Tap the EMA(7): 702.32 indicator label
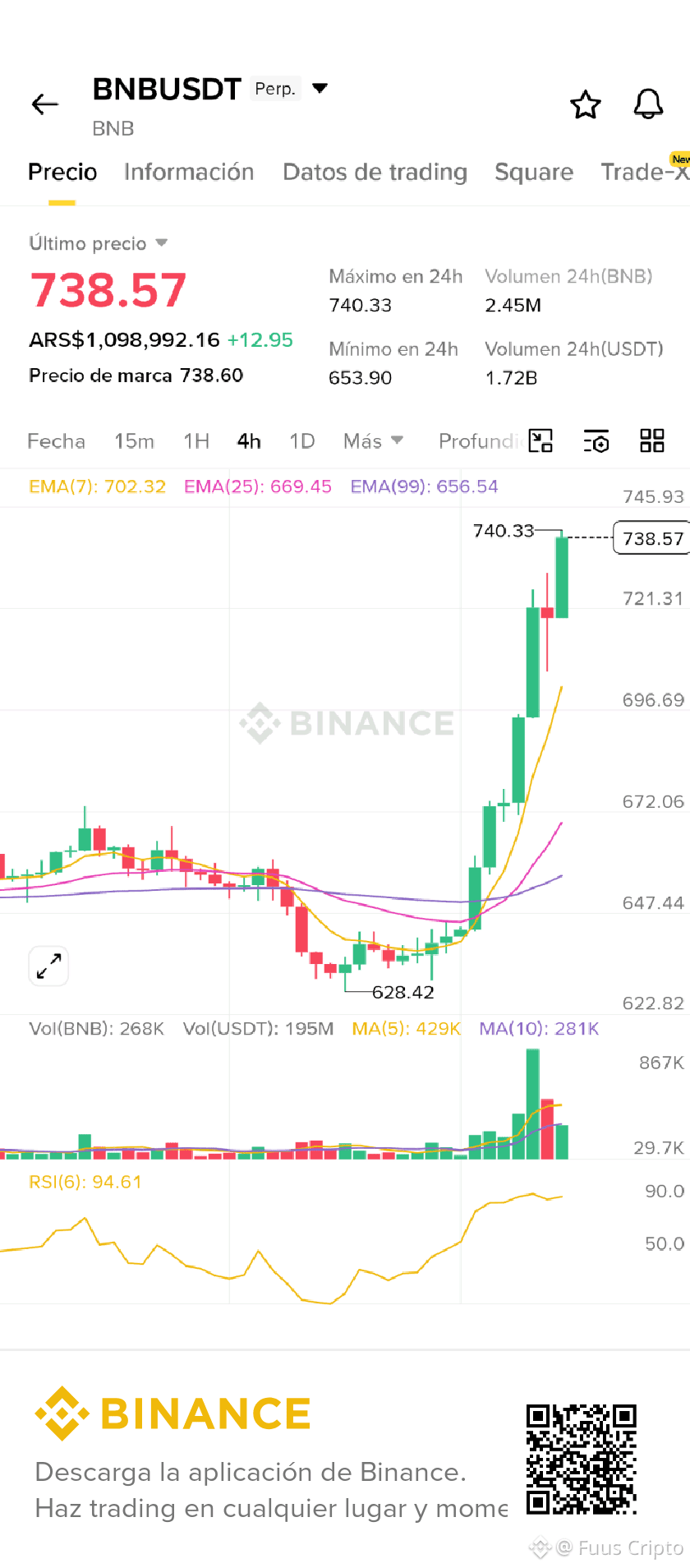 click(97, 487)
